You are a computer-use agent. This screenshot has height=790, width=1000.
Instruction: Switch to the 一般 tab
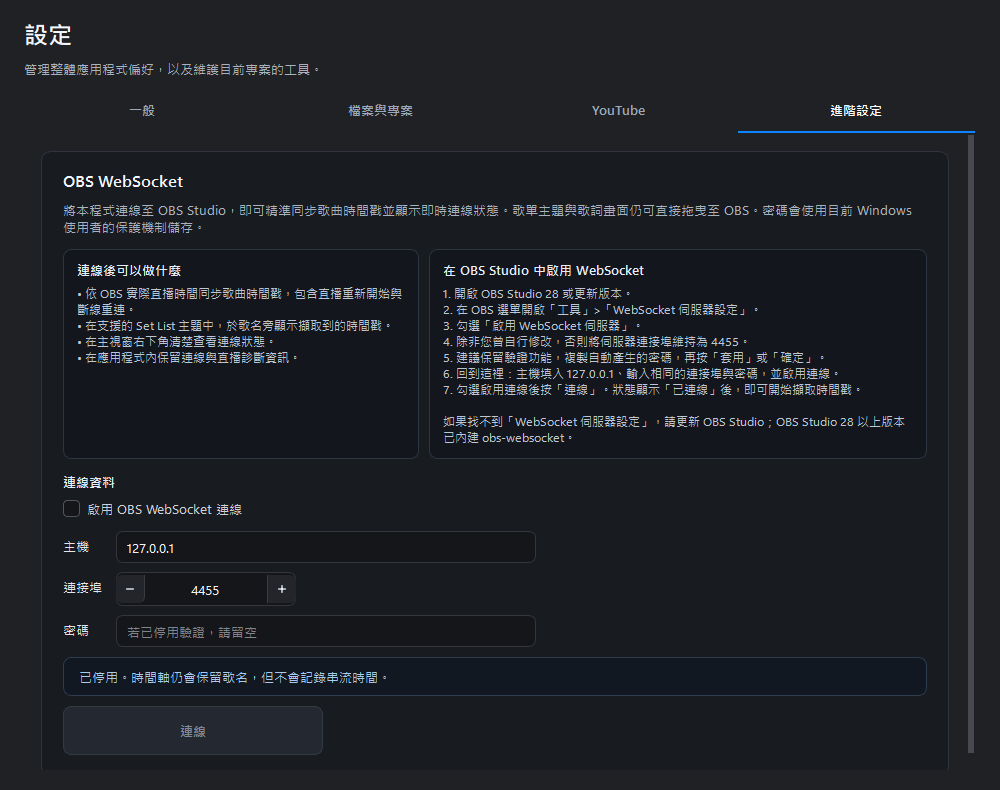(142, 110)
